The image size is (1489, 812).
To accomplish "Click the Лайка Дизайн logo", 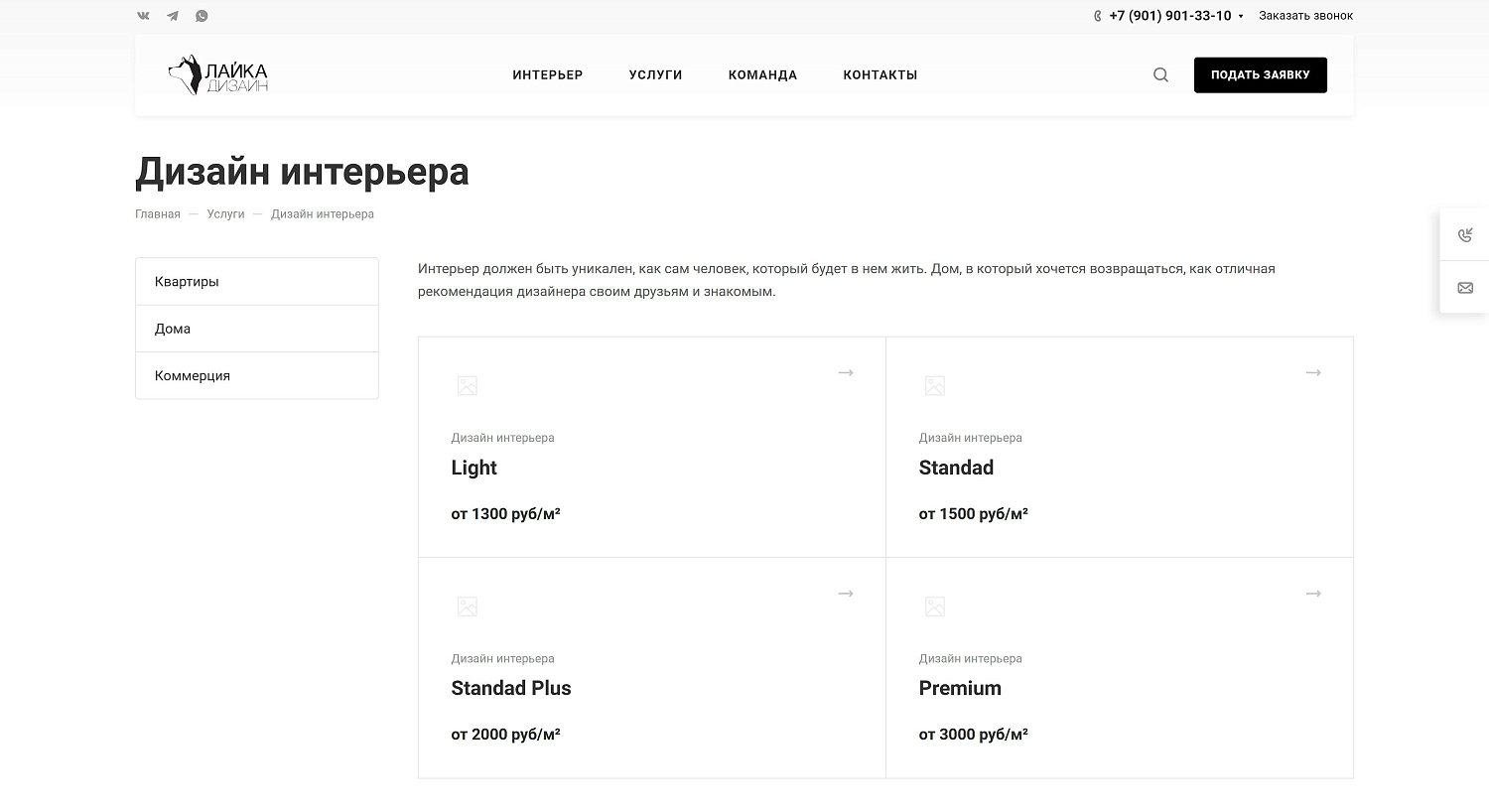I will (218, 73).
